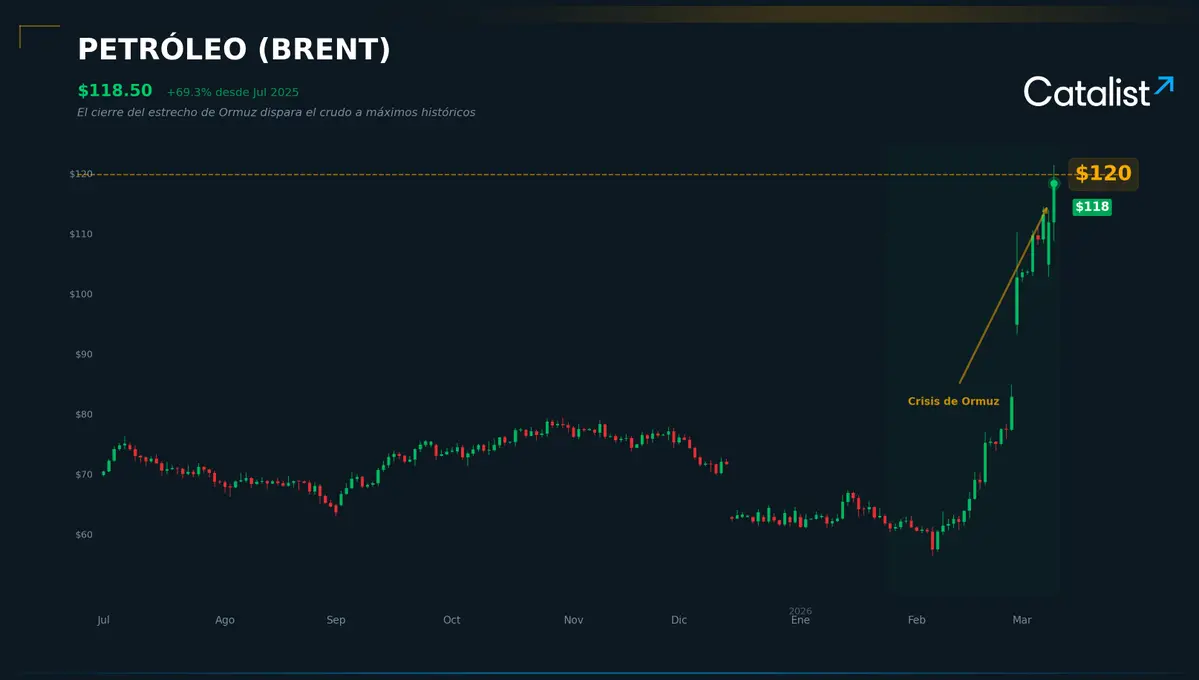The height and width of the screenshot is (680, 1199).
Task: Click the Catalist logo
Action: 1098,91
